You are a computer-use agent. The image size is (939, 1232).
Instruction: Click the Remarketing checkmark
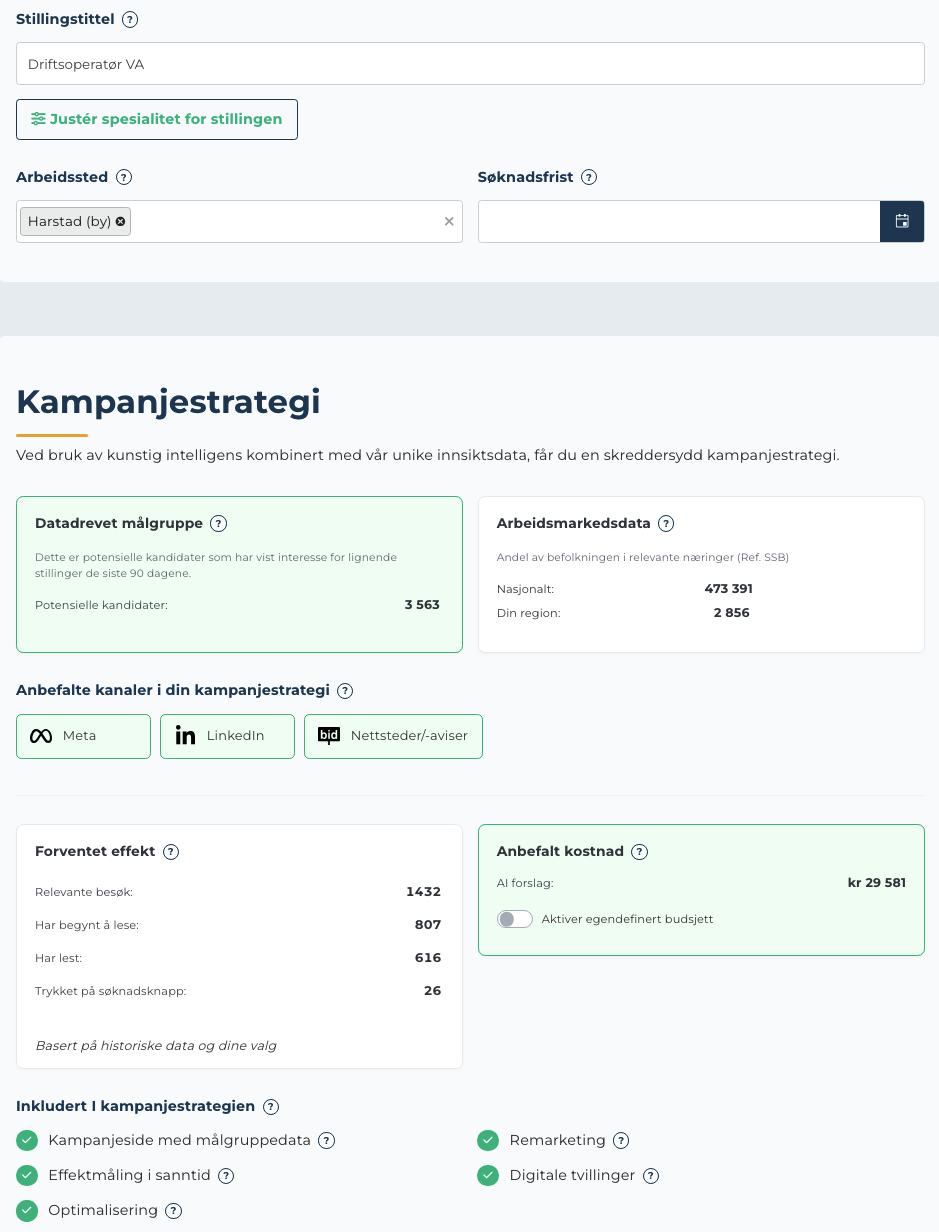pyautogui.click(x=488, y=1140)
